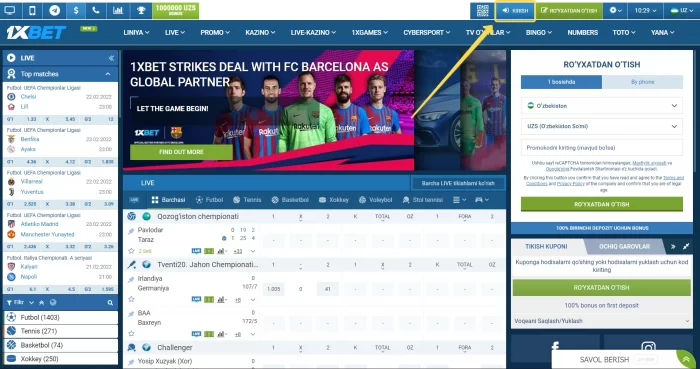Open the Telegram icon in top bar
This screenshot has width=700, height=369.
[54, 10]
